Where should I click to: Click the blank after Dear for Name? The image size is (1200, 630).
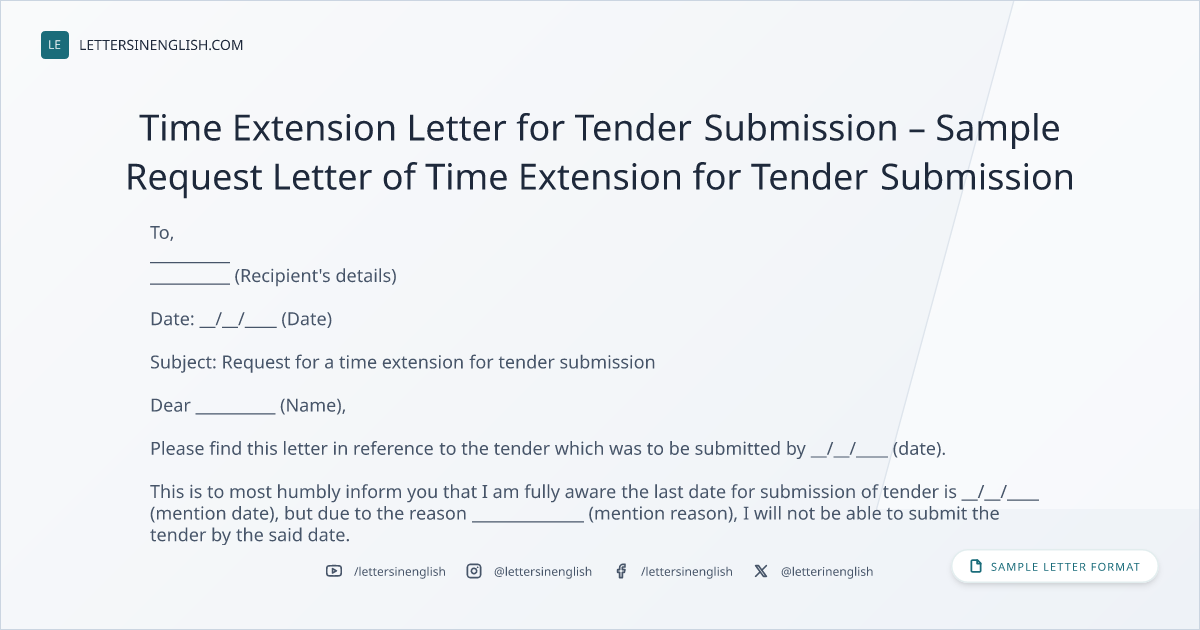[x=235, y=407]
